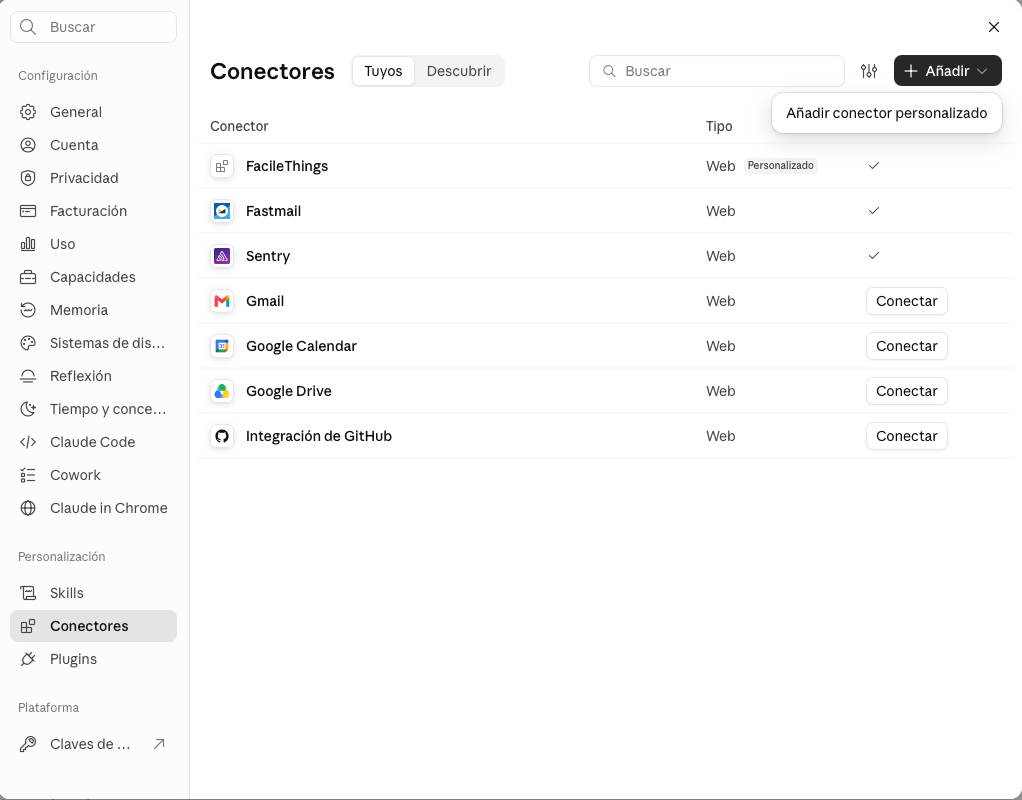Screen dimensions: 1022x800
Task: Open Claude in Chrome settings
Action: coord(93,509)
